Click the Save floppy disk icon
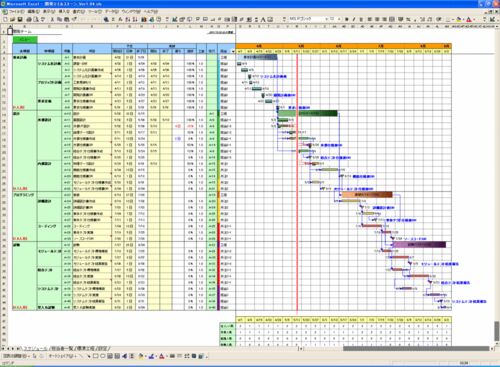Screen dimensions: 500x367 tap(20, 19)
